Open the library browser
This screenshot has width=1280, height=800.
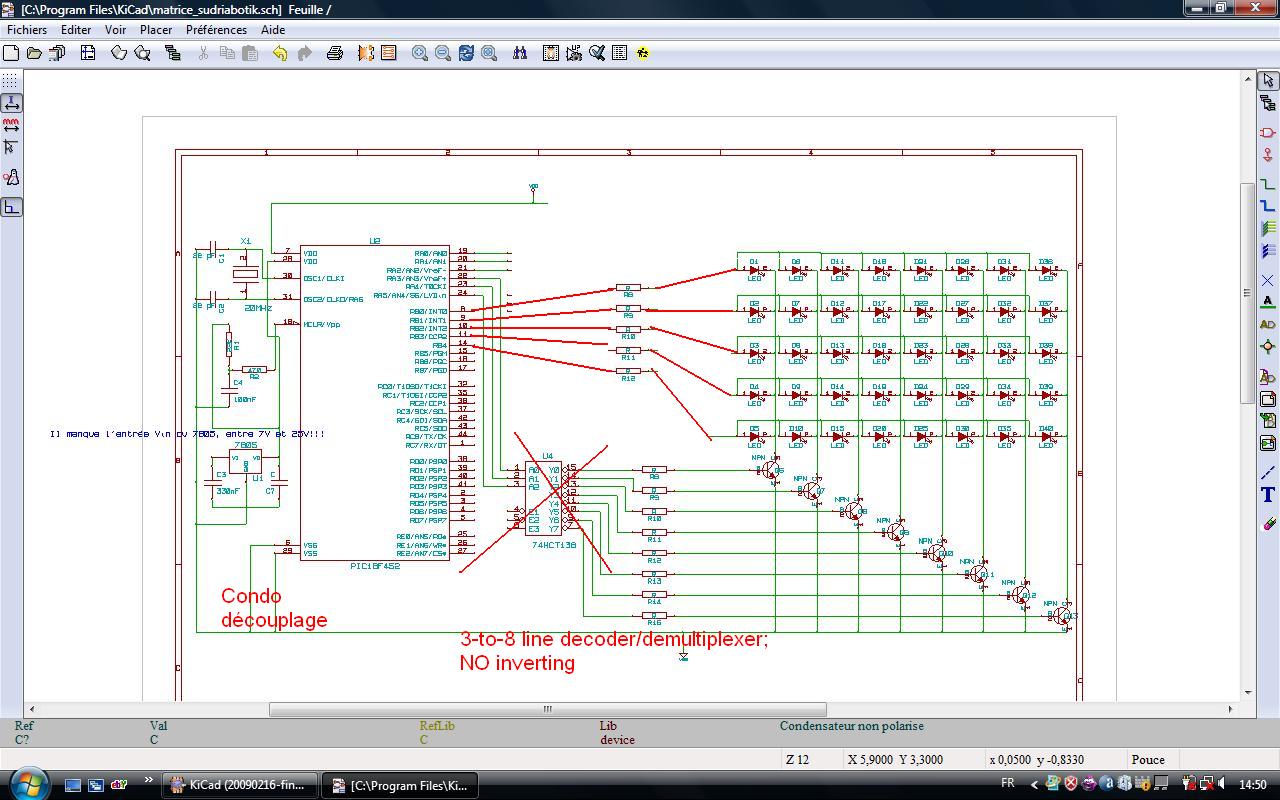[142, 53]
